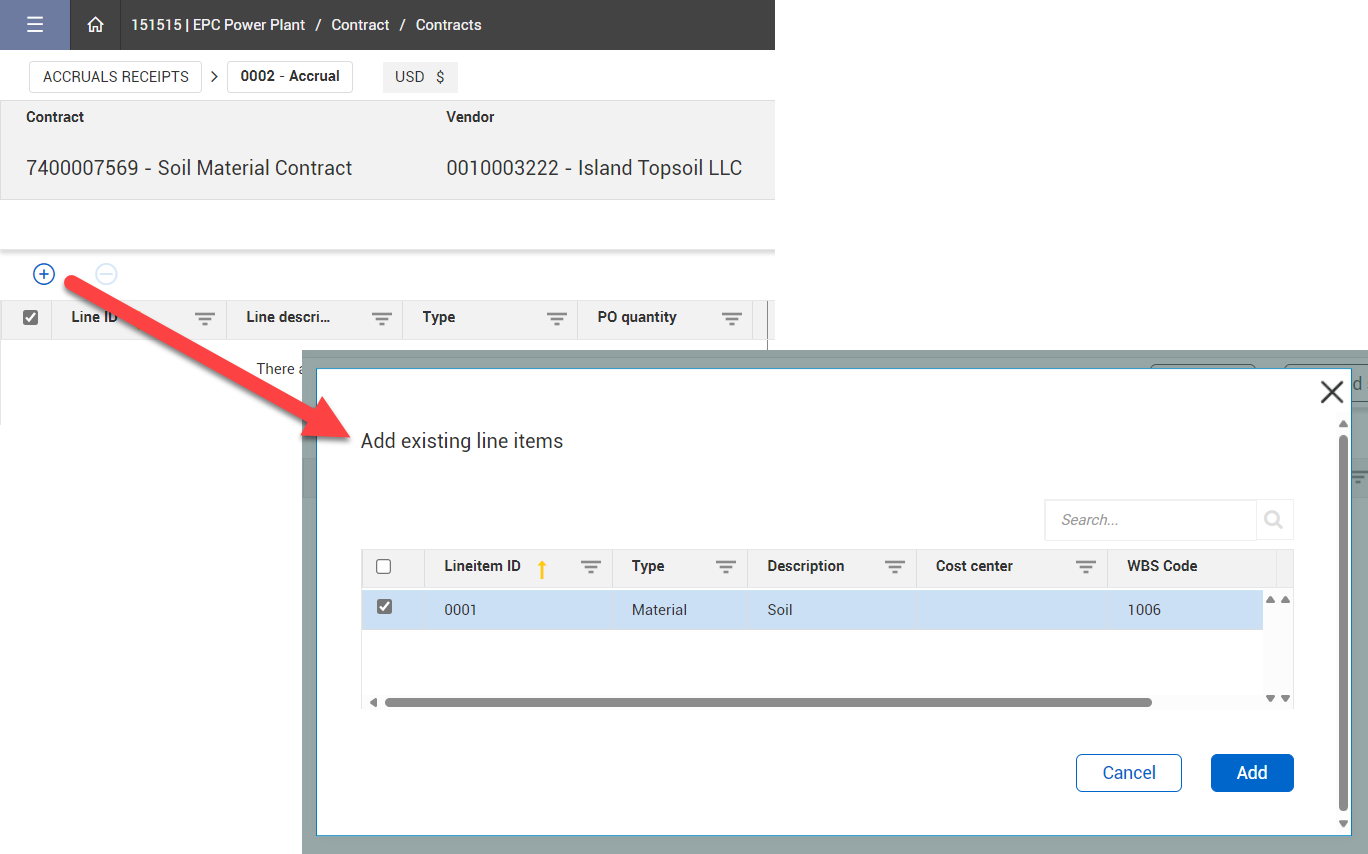1368x854 pixels.
Task: Click the horizontal scrollbar in dialog grid
Action: click(x=768, y=702)
